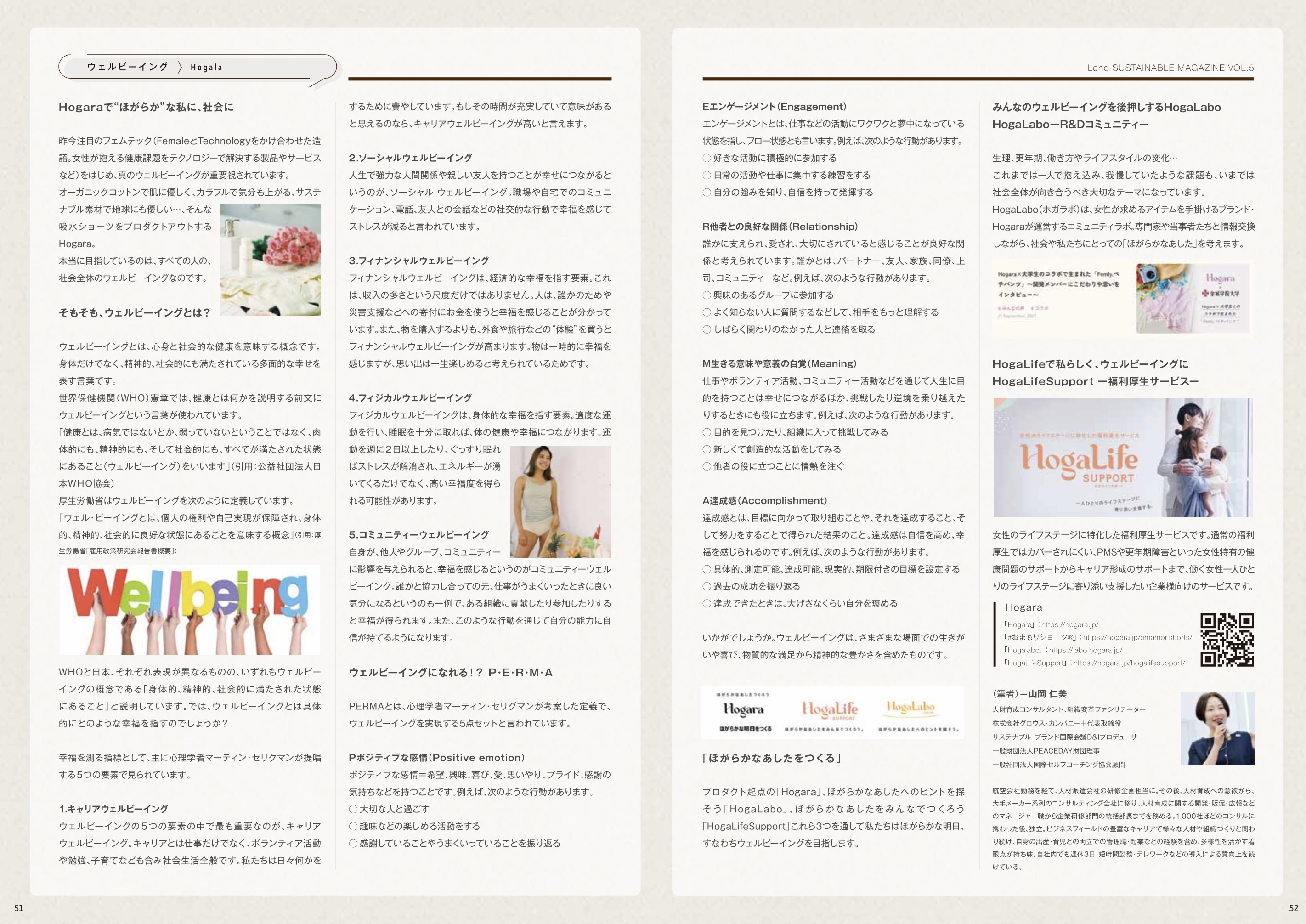
Task: Click the heading A達成感(Accomplishment)
Action: pos(764,501)
